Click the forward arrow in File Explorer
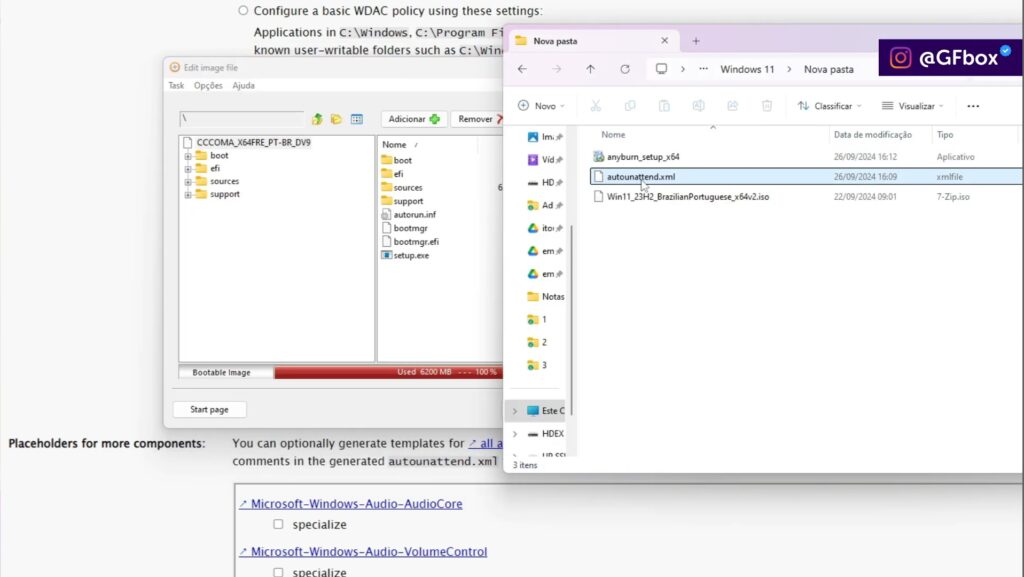 tap(556, 69)
